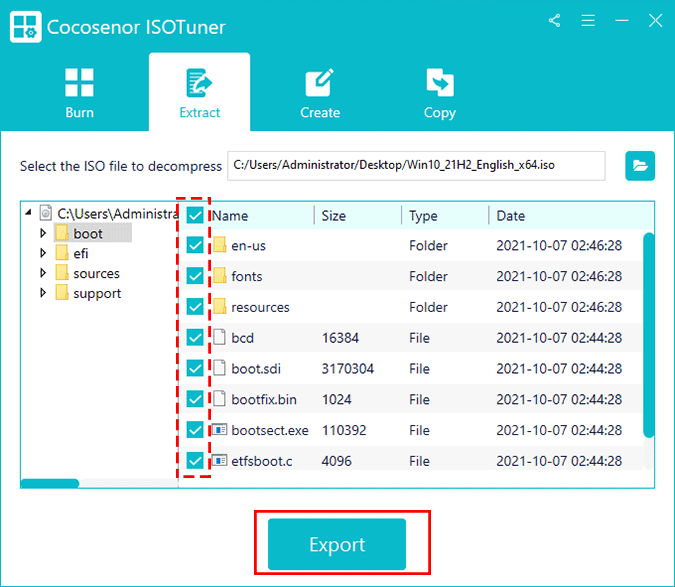
Task: Uncheck the fonts folder checkbox
Action: coord(195,276)
